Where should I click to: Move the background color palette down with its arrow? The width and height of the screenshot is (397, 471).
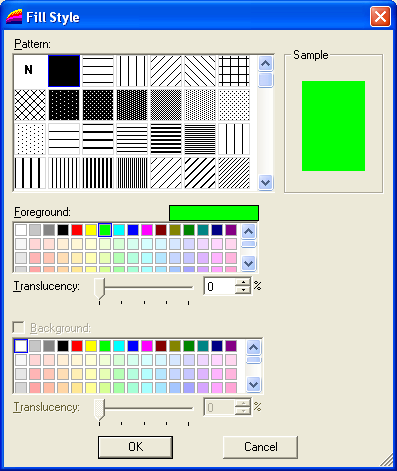253,384
